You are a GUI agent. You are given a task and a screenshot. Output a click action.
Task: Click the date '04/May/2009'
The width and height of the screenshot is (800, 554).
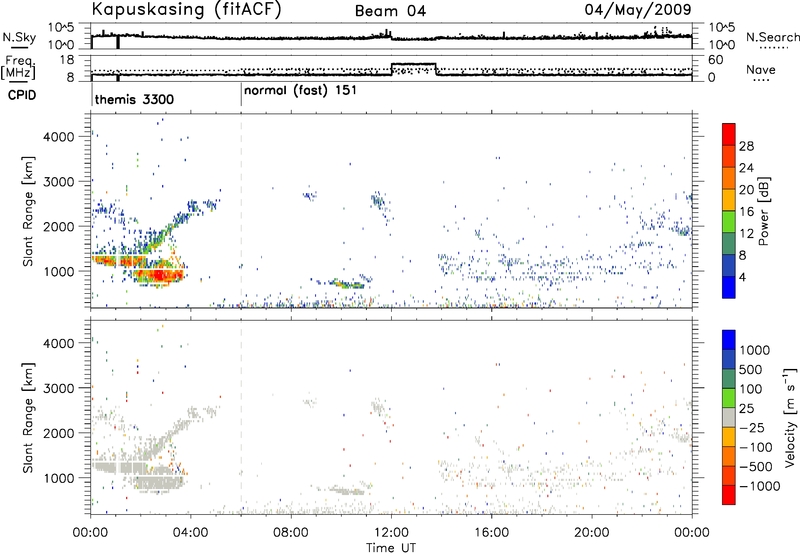638,10
